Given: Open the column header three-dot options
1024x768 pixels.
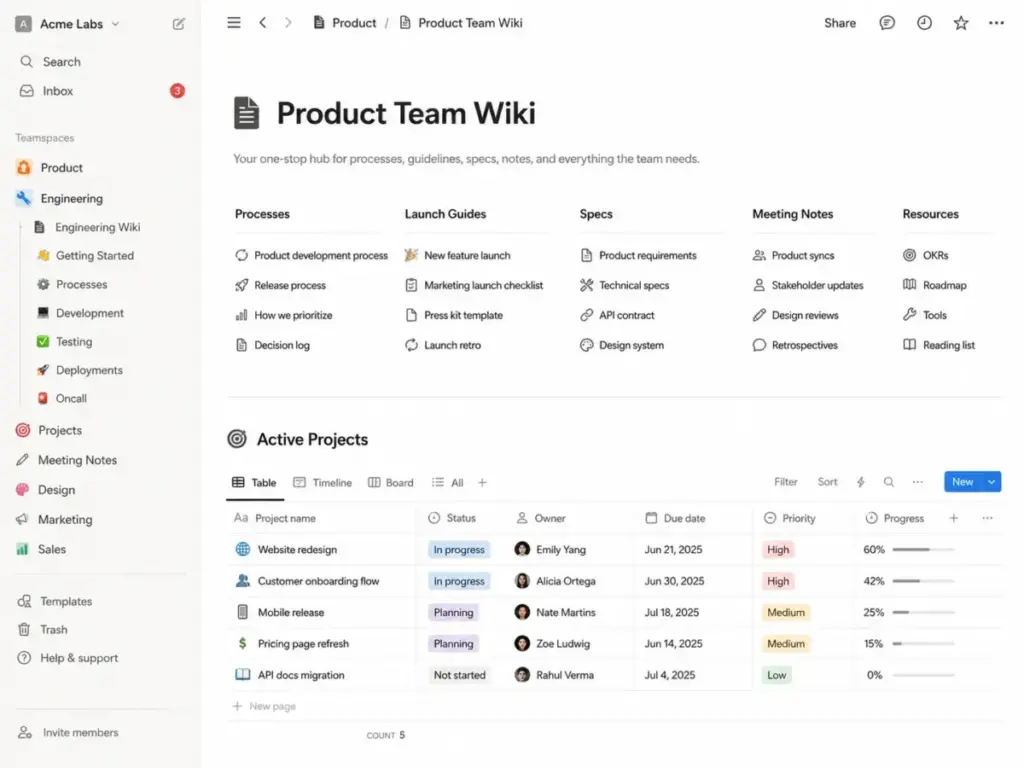Looking at the screenshot, I should 987,518.
